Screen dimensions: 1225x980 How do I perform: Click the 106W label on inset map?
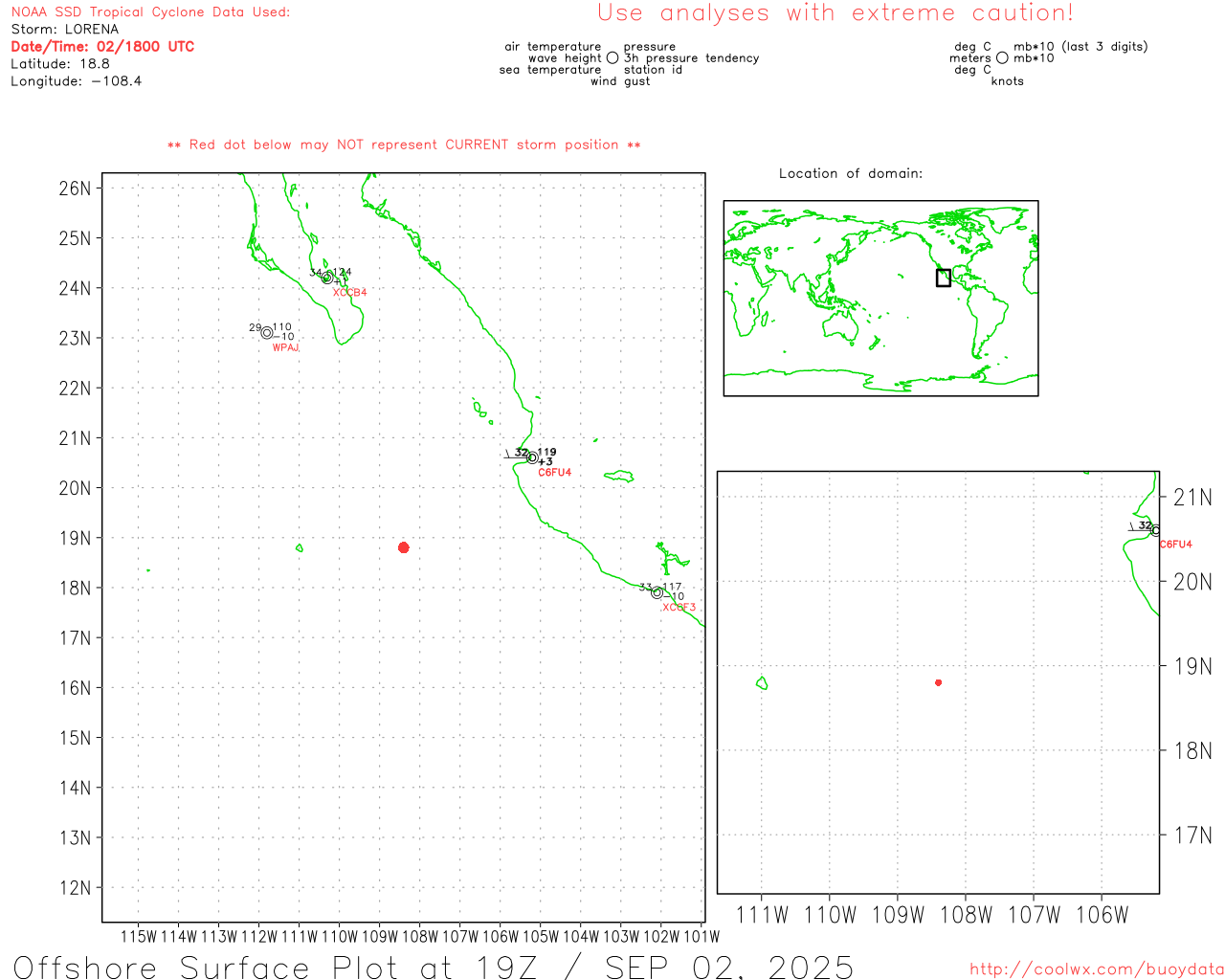[1102, 915]
